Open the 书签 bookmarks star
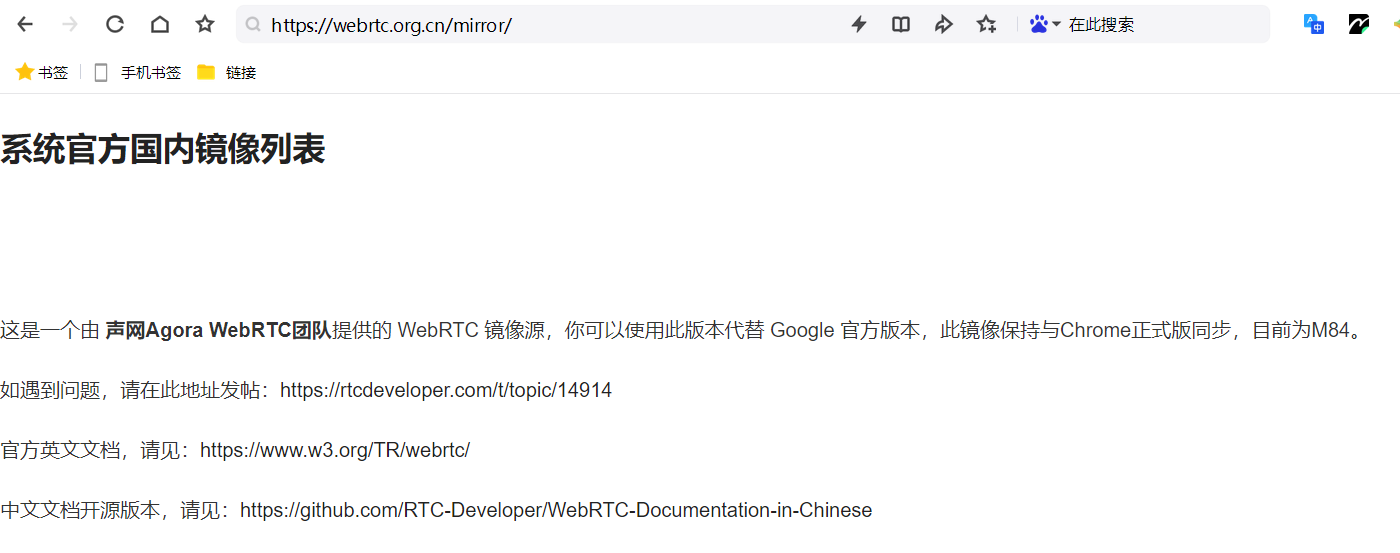This screenshot has height=553, width=1400. 42,72
